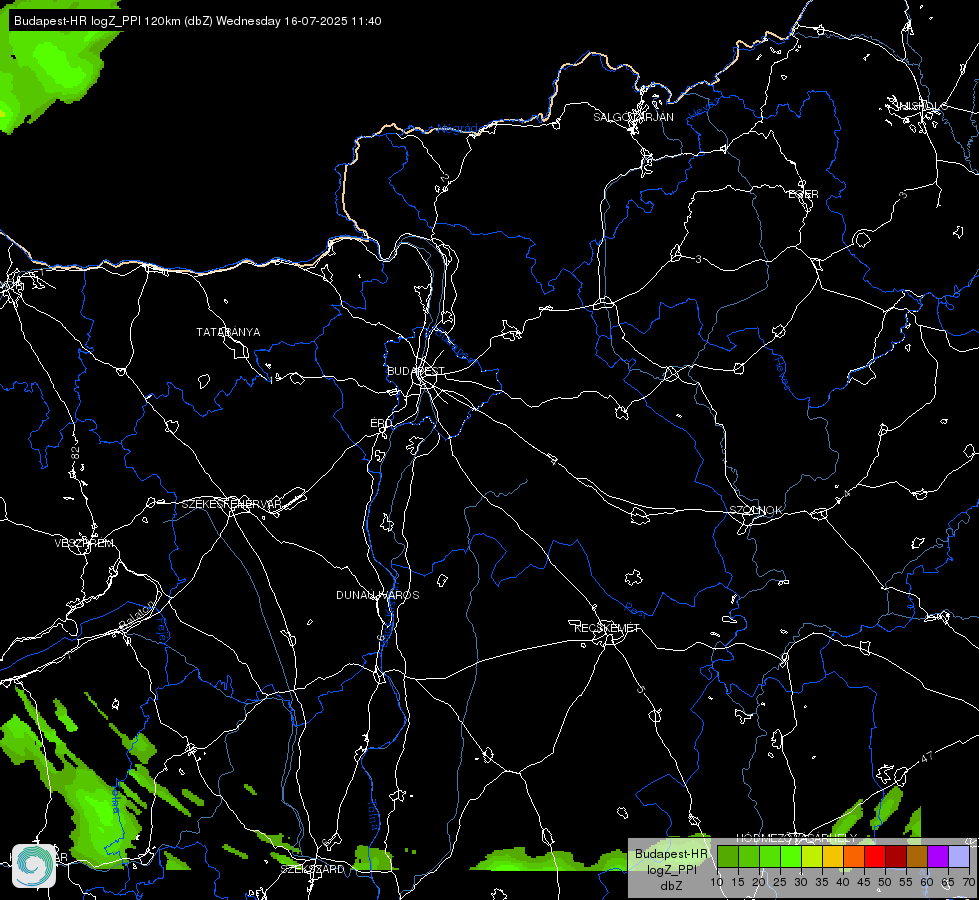Click the bright red 45-50 dBZ swatch
979x900 pixels.
pos(875,856)
